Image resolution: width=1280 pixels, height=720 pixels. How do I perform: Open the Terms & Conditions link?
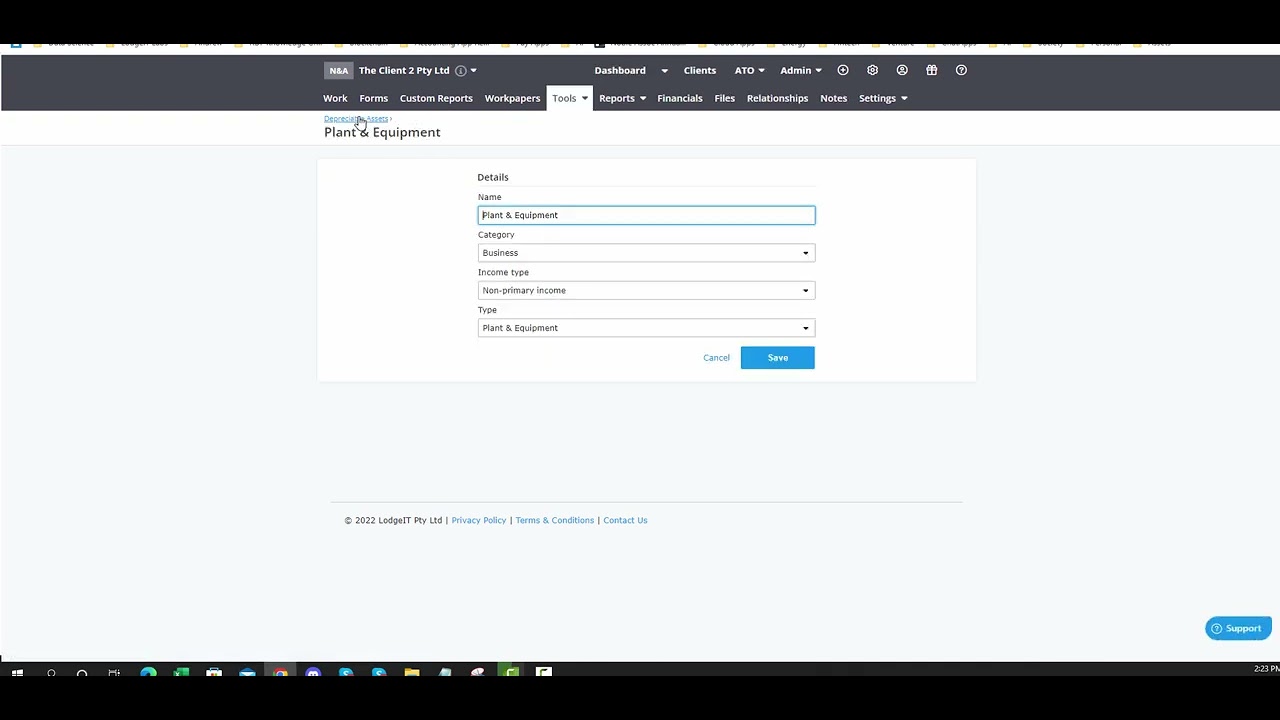(555, 520)
